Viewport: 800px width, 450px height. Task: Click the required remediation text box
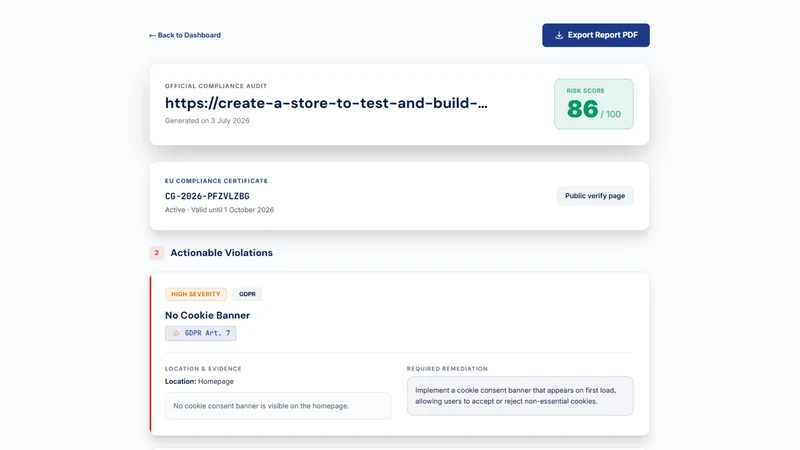click(x=520, y=396)
